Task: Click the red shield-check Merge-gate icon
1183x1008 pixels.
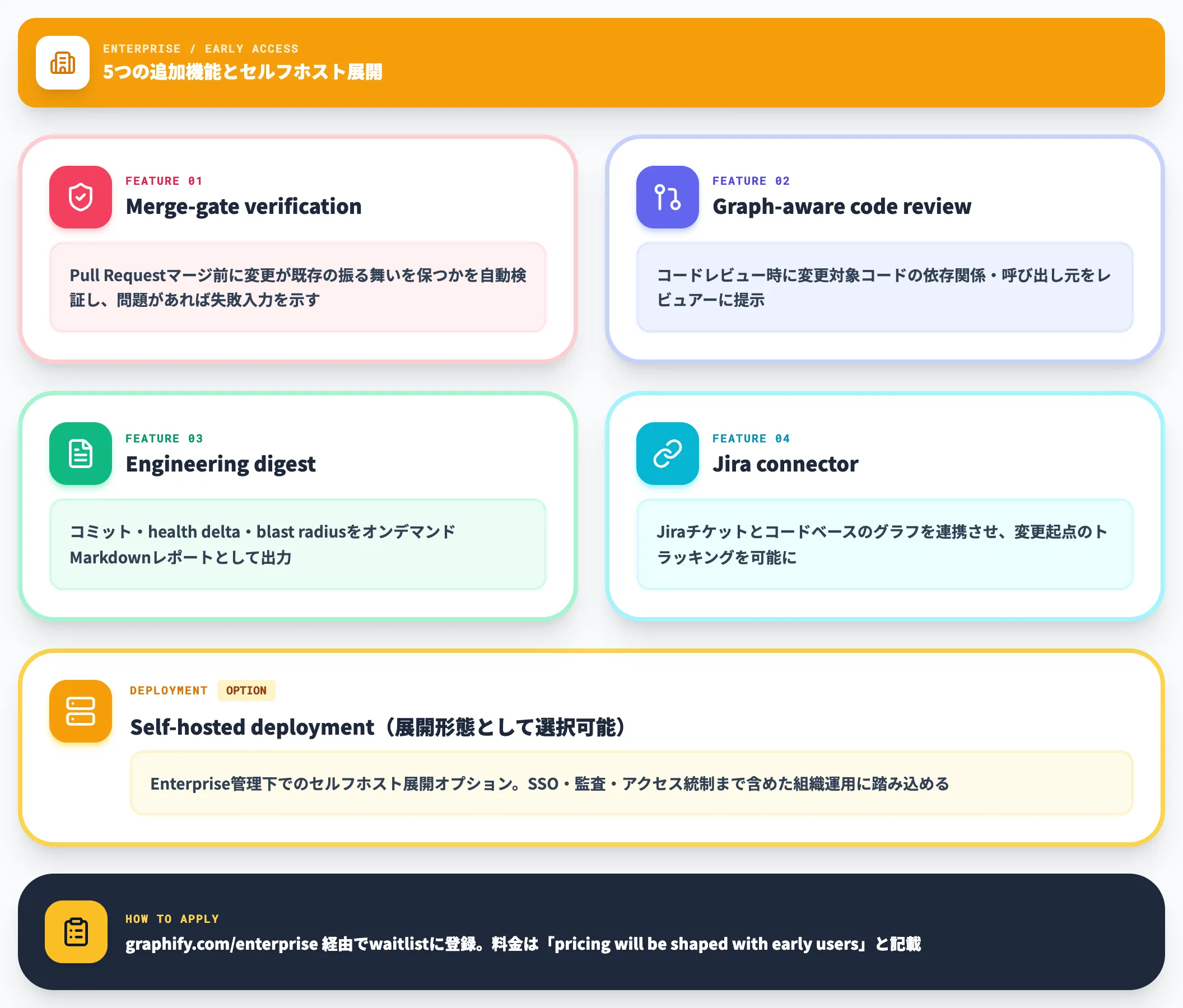Action: click(x=81, y=197)
